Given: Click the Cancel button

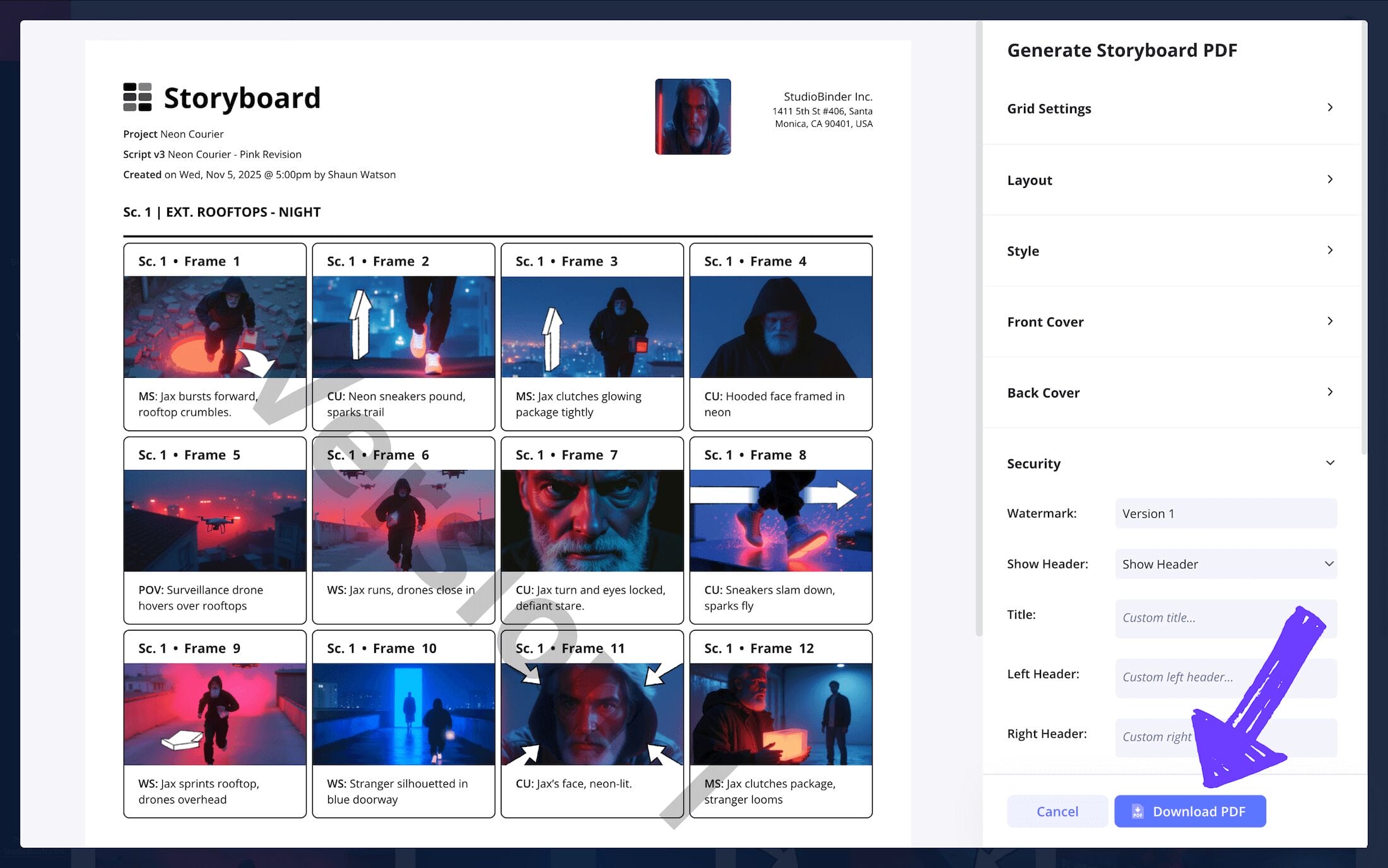Looking at the screenshot, I should tap(1057, 811).
